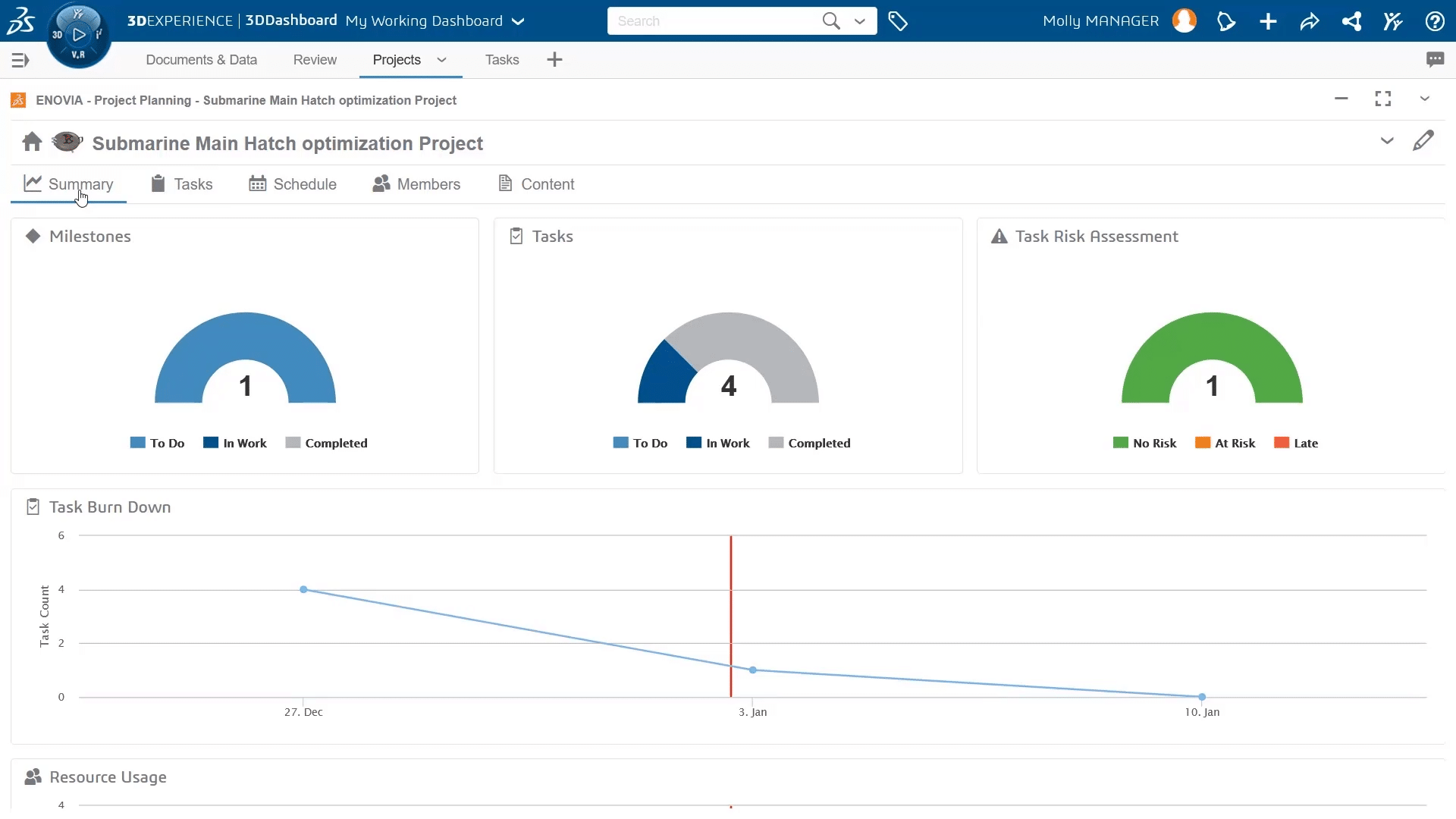Image resolution: width=1456 pixels, height=819 pixels.
Task: Toggle Milestones In Work legend
Action: [235, 443]
